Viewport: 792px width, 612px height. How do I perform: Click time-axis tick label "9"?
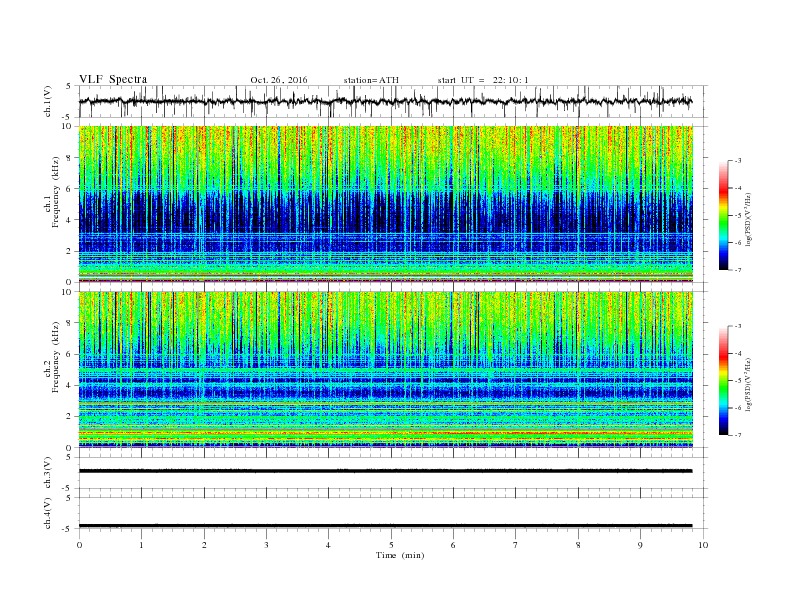(640, 545)
